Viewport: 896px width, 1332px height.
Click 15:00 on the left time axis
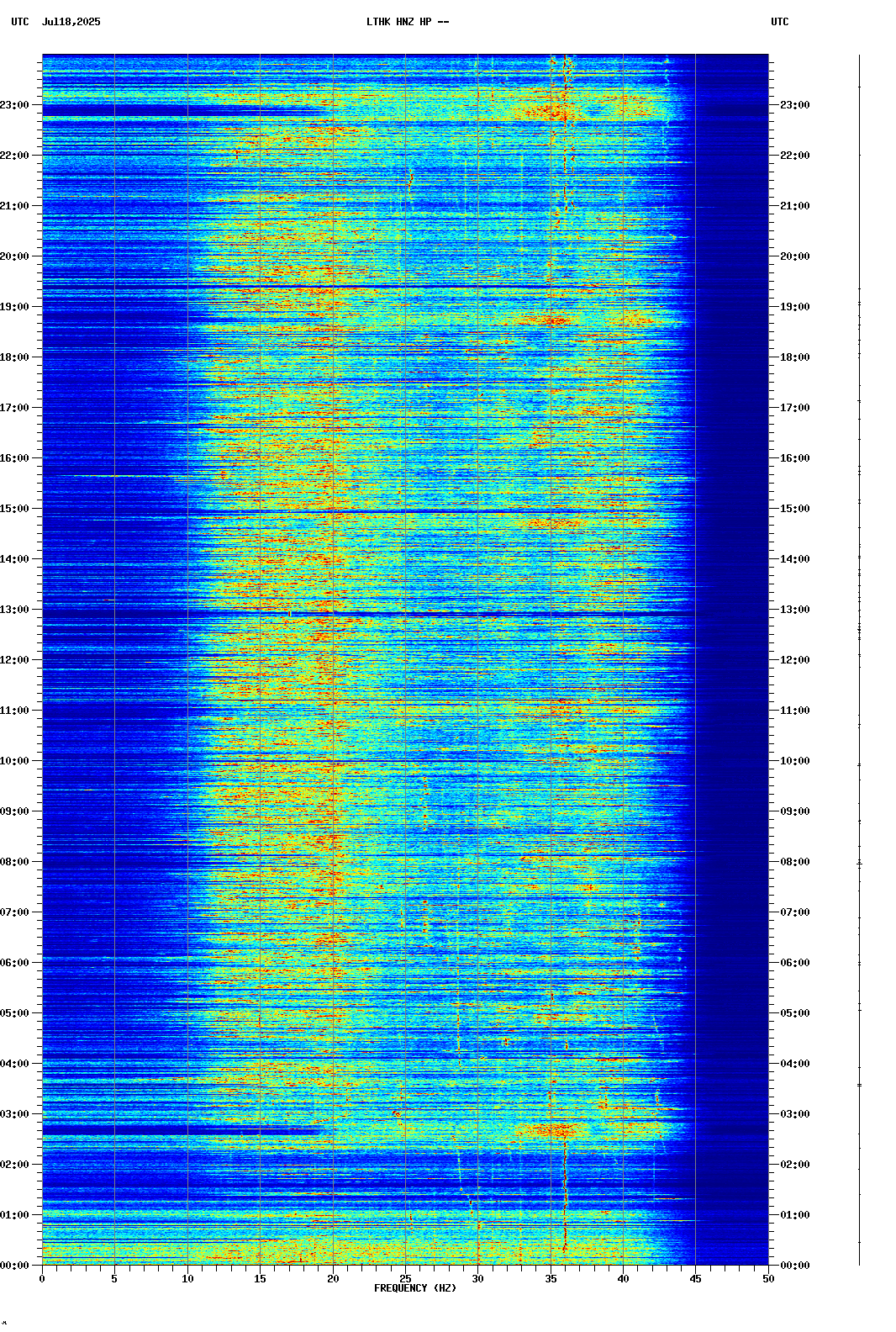(x=14, y=509)
